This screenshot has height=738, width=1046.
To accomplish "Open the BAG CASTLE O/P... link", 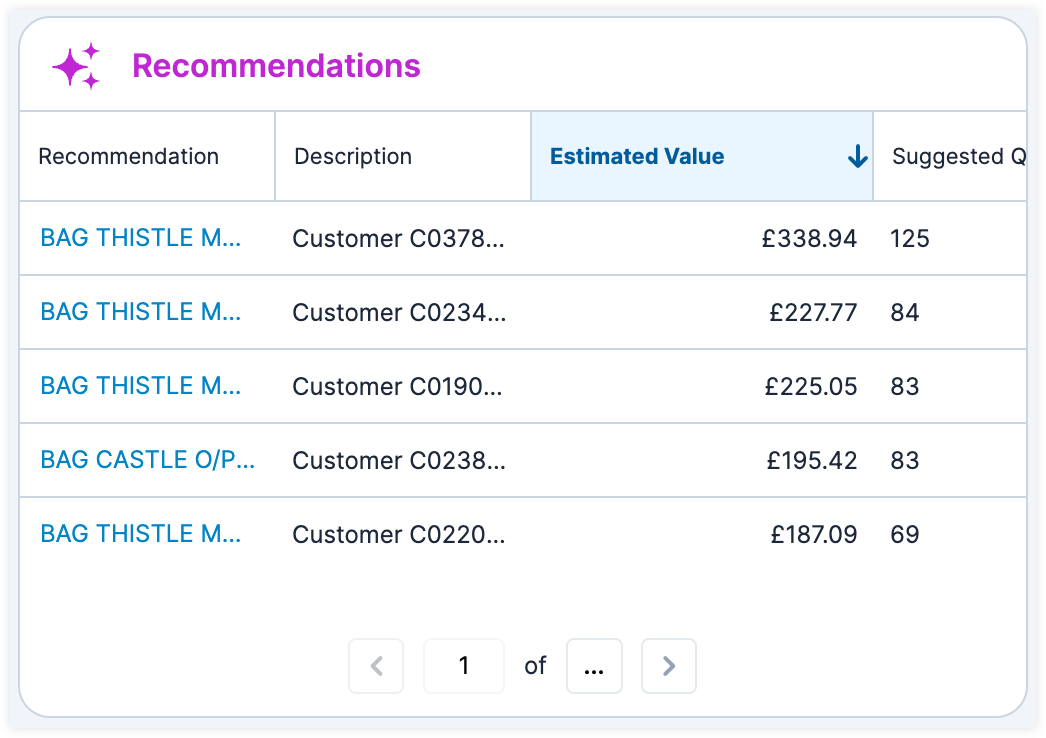I will tap(147, 460).
